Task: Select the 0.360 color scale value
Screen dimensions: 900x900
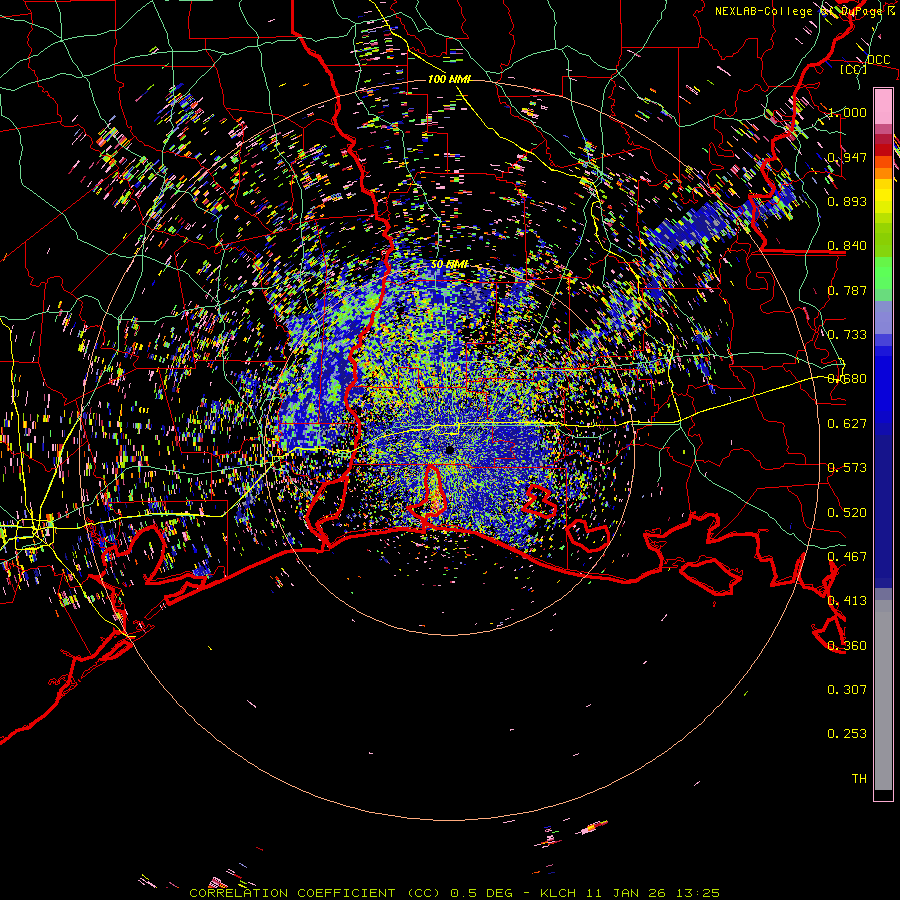Action: pyautogui.click(x=847, y=646)
